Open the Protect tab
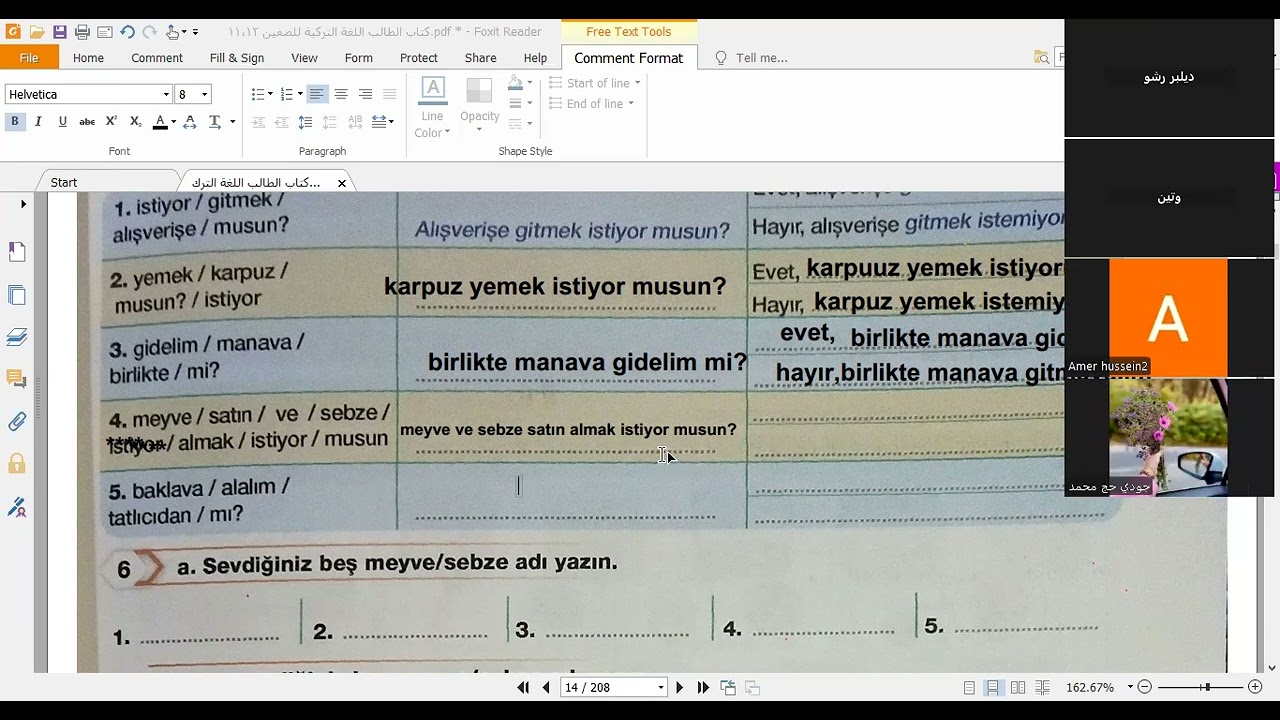1280x720 pixels. (419, 58)
